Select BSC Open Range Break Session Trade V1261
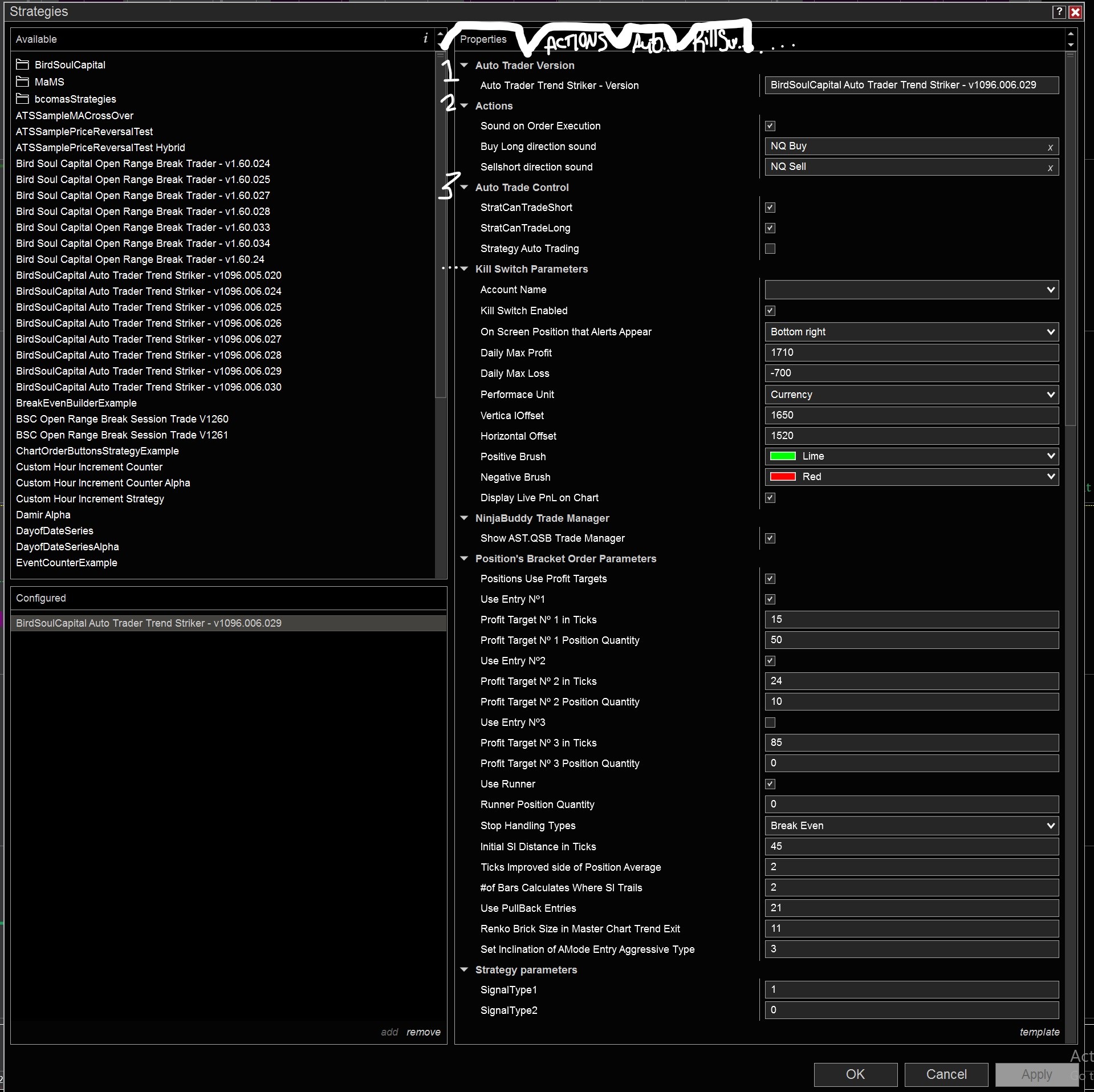1094x1092 pixels. 122,435
